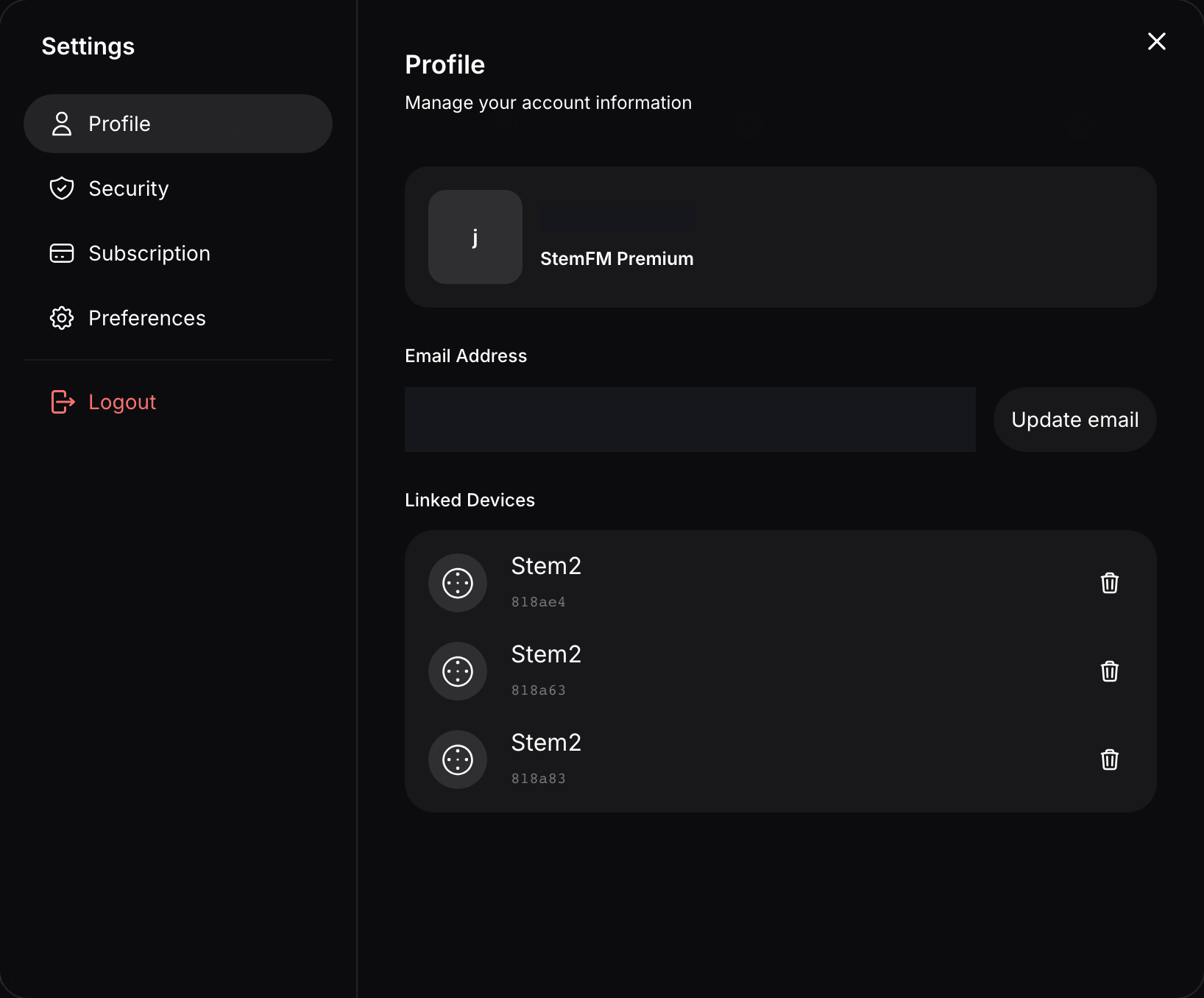Delete the linked device 818ae4
This screenshot has height=998, width=1204.
tap(1110, 583)
